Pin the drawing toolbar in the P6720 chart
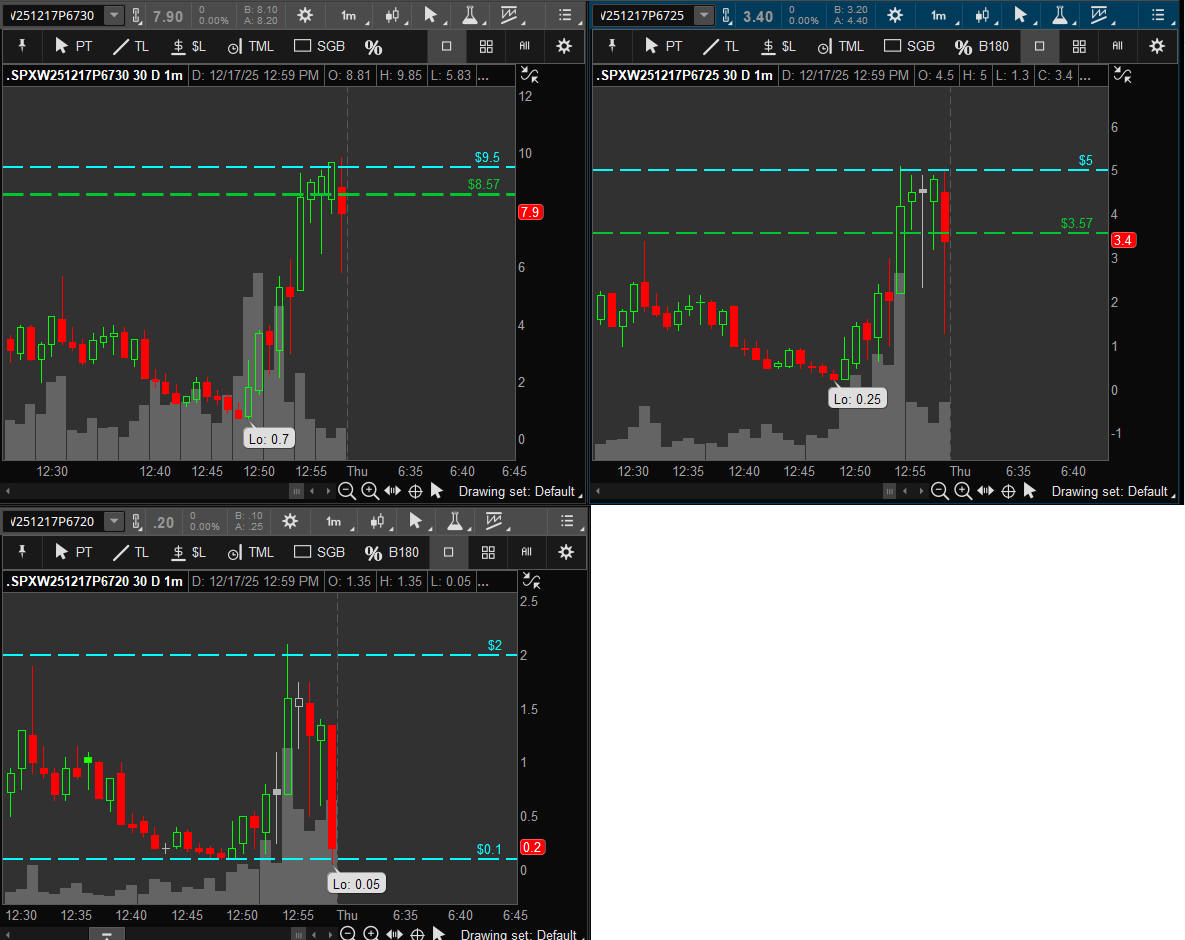Viewport: 1185px width, 940px height. 24,552
